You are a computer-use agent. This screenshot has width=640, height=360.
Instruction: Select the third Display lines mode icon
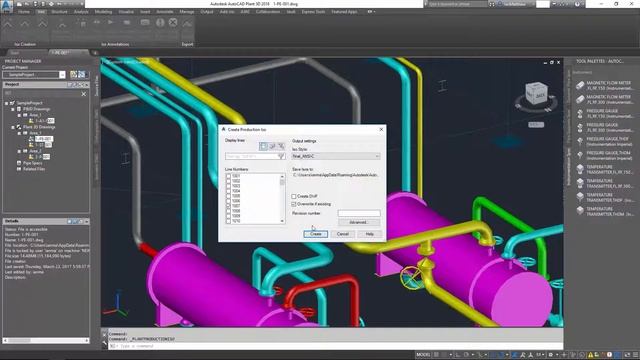click(281, 146)
